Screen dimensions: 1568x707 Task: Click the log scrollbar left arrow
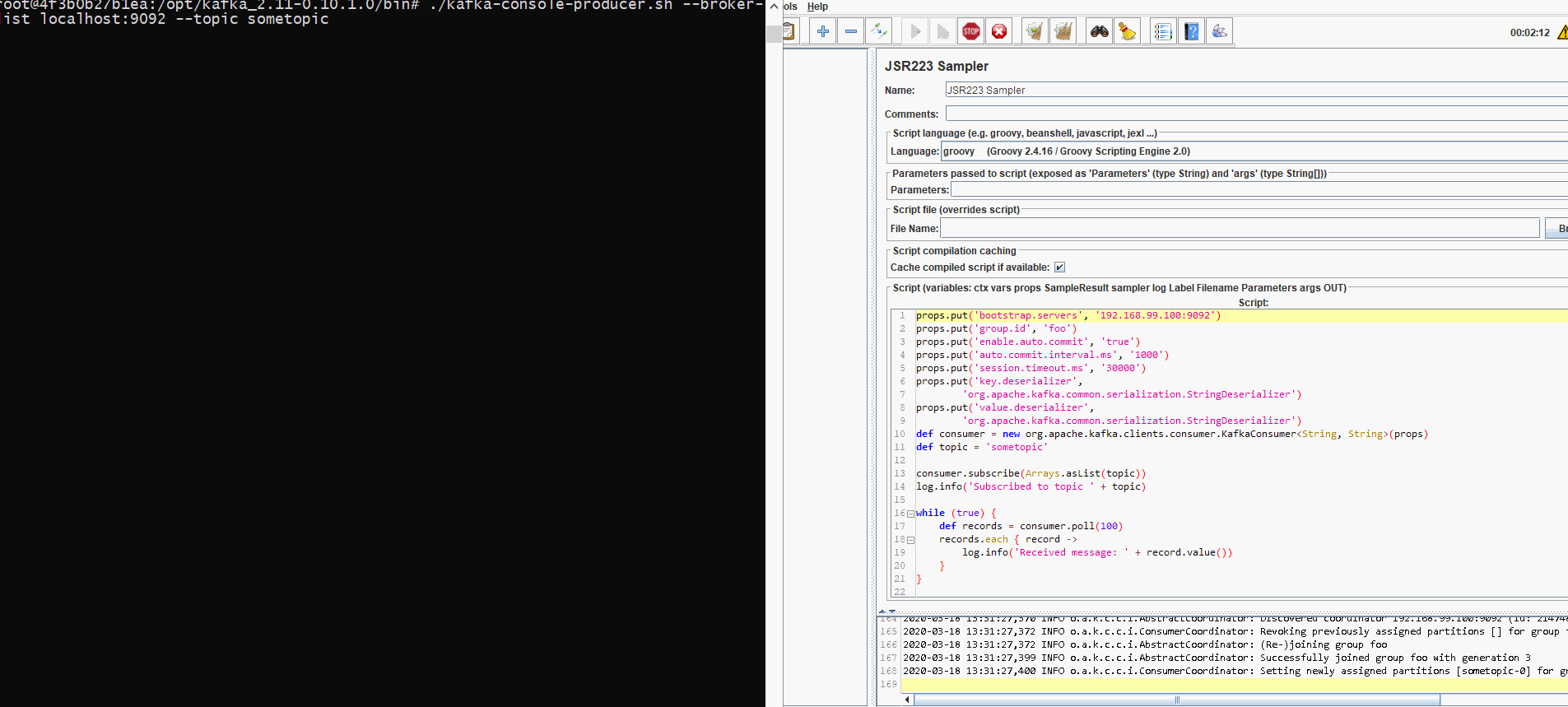908,700
